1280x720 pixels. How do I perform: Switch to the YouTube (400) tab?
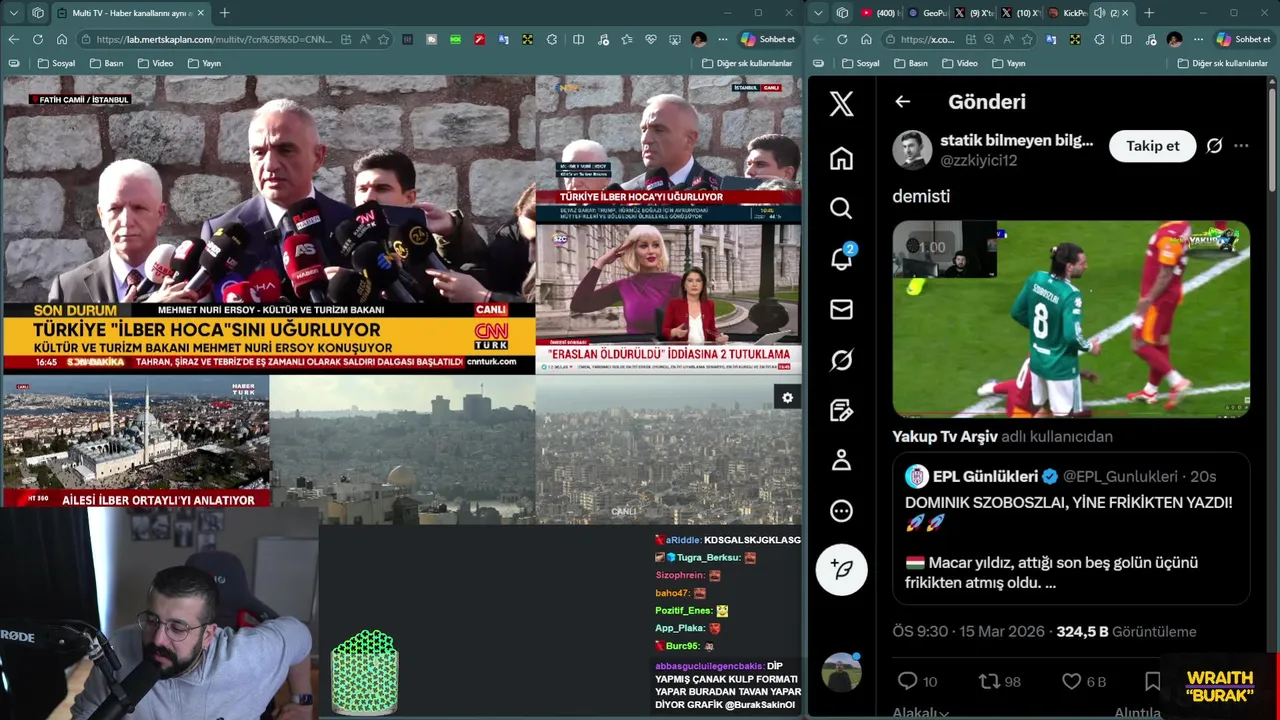(x=880, y=13)
